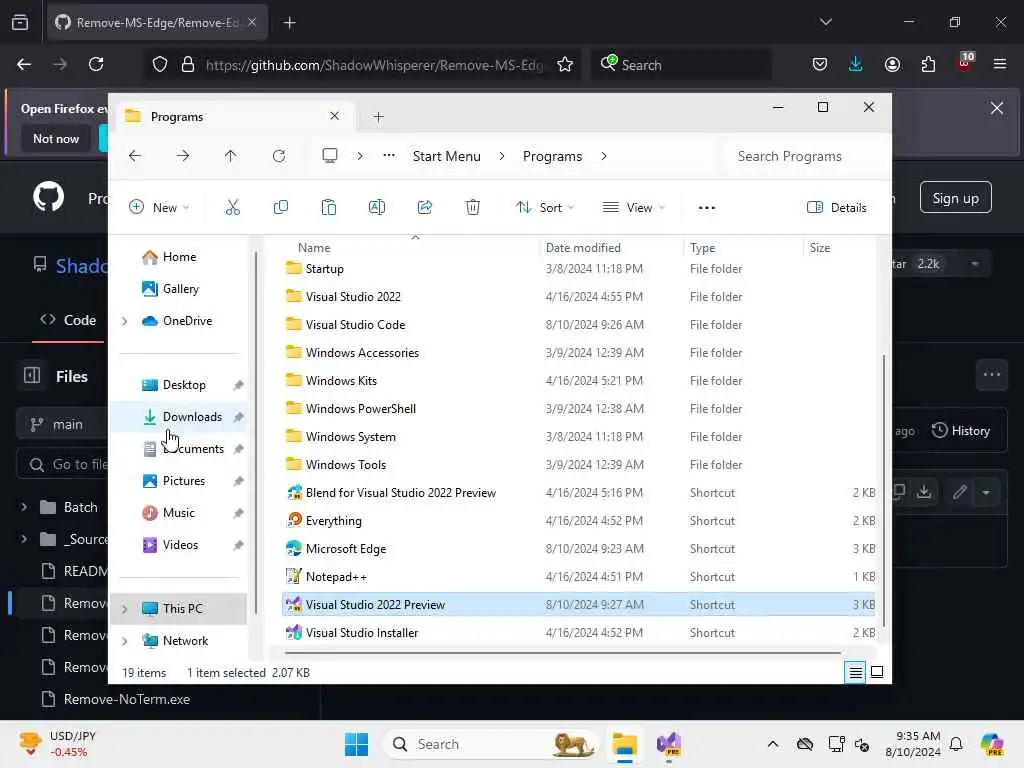Viewport: 1024px width, 768px height.
Task: Expand the Batch folder on GitHub
Action: (24, 507)
